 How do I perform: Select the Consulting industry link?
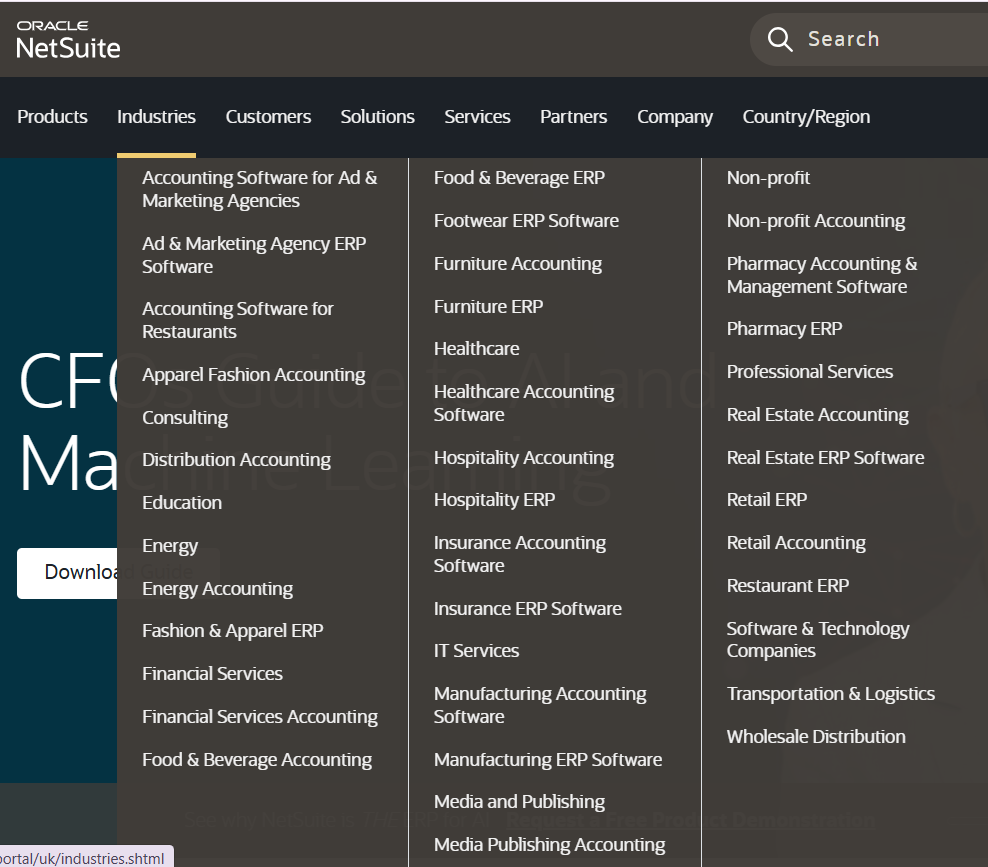(185, 418)
